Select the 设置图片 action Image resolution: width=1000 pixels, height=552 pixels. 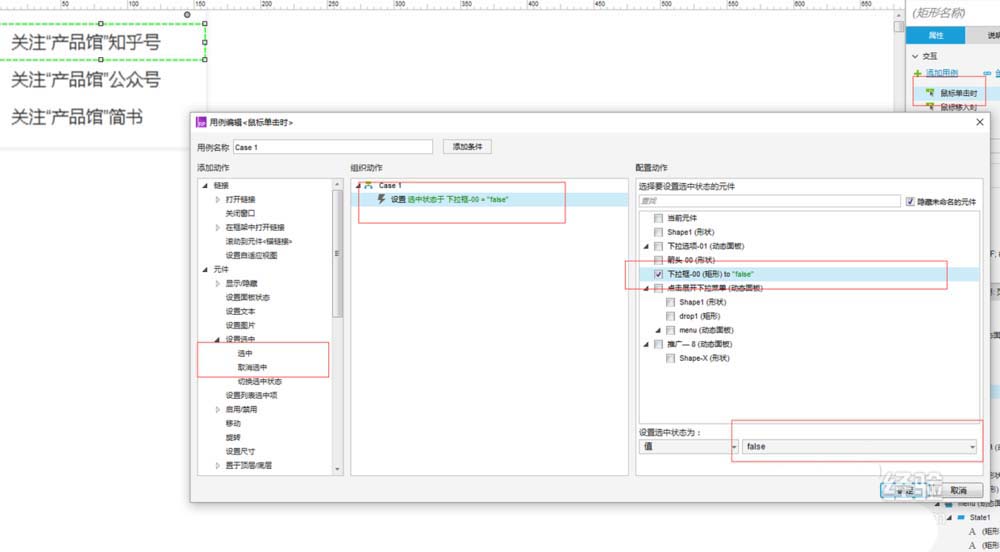click(x=240, y=326)
